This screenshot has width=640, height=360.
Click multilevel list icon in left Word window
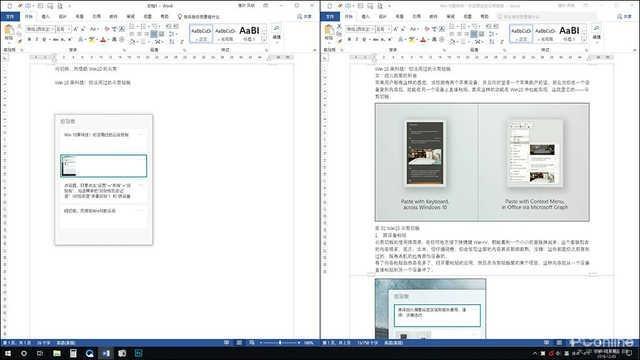154,26
